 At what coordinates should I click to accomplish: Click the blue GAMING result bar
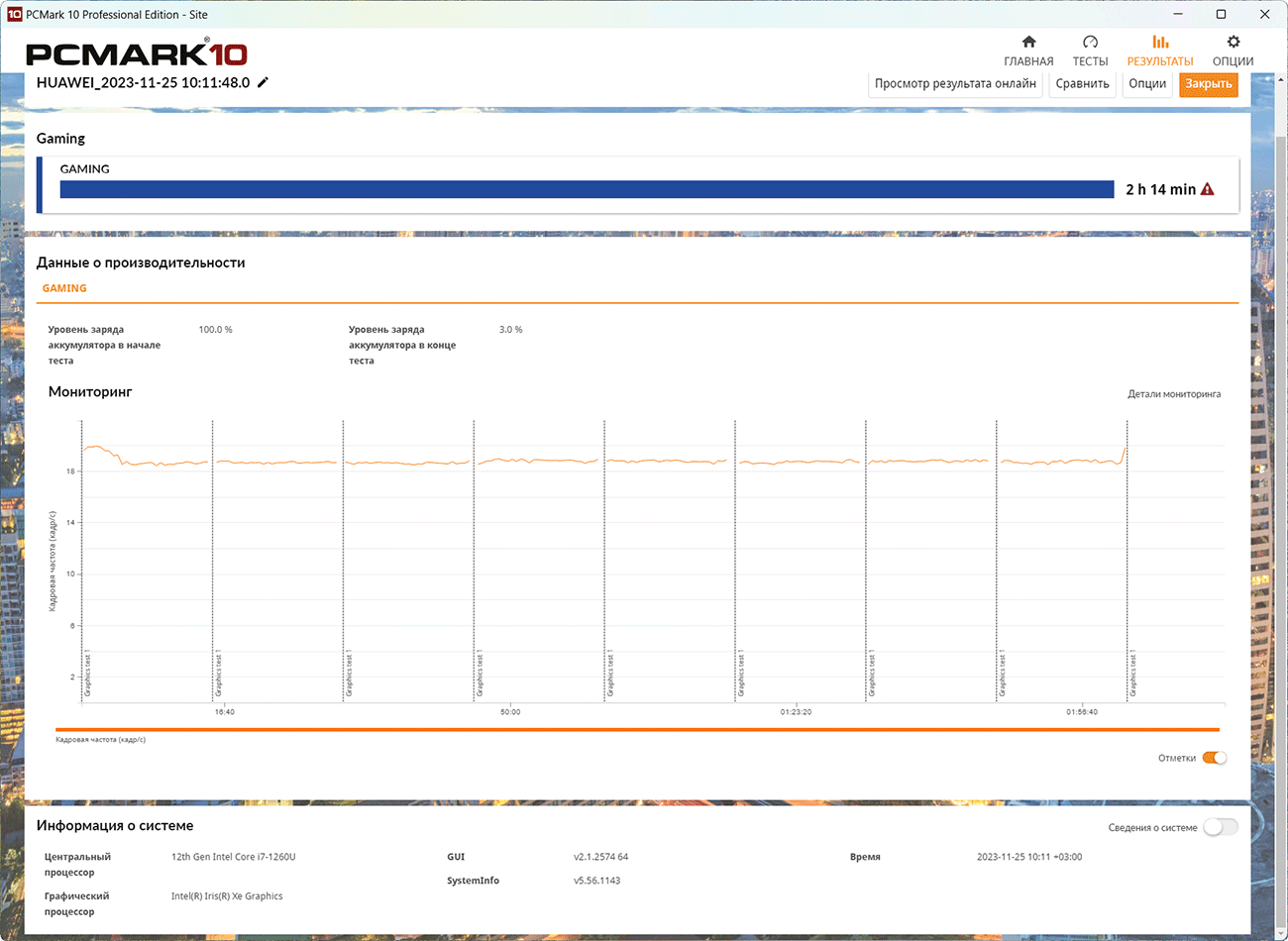587,189
